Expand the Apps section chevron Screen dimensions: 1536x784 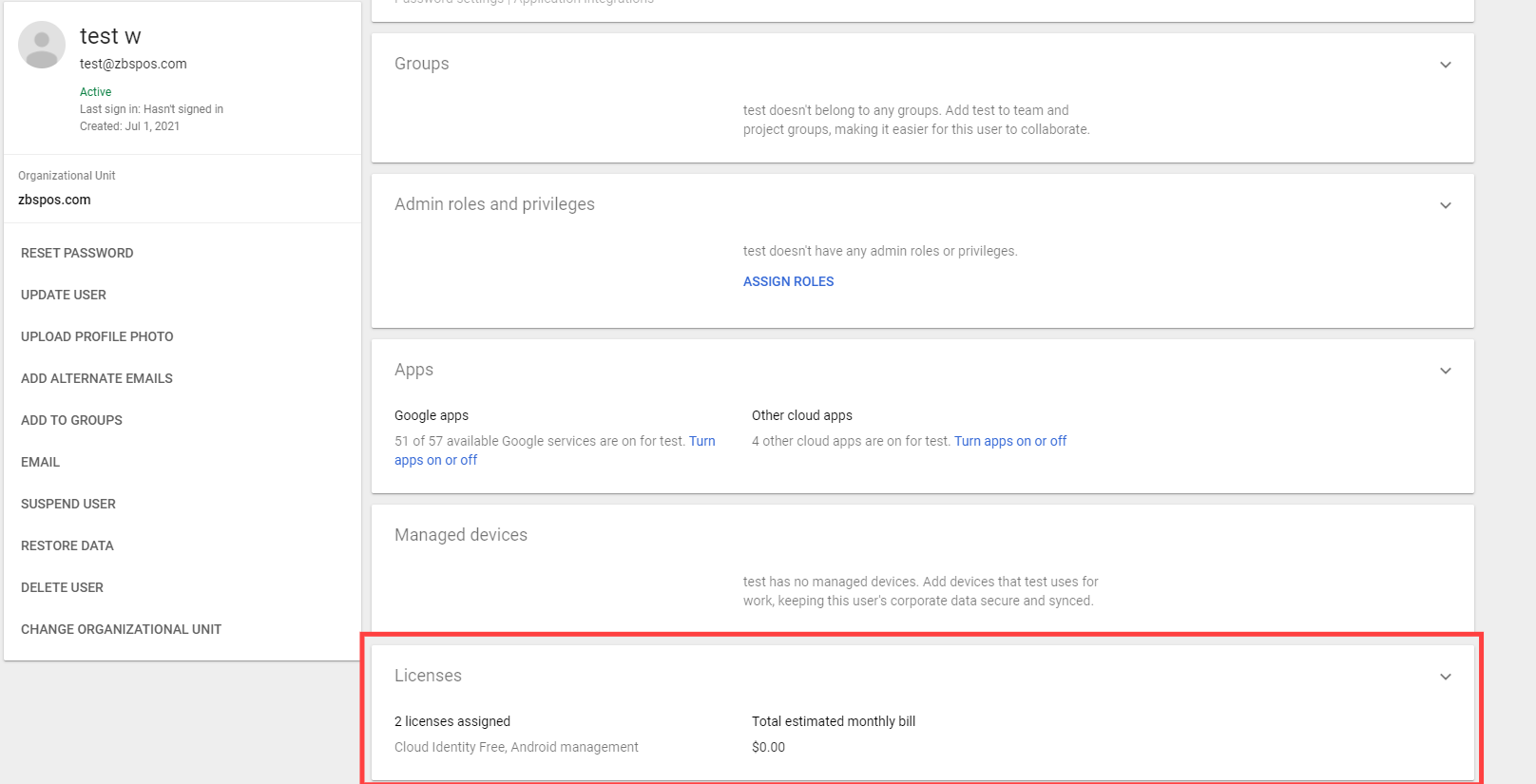[x=1446, y=371]
